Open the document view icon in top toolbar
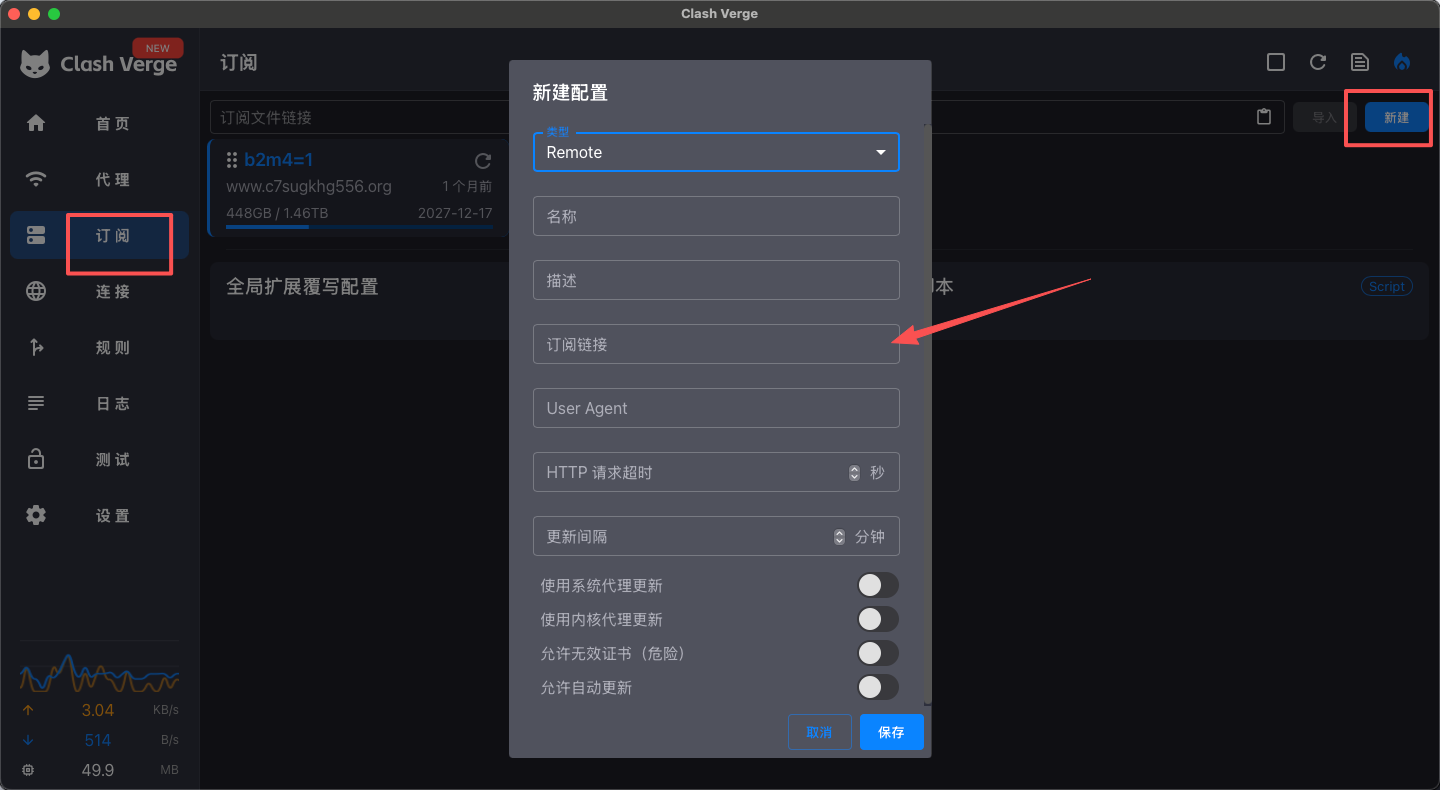 coord(1360,62)
